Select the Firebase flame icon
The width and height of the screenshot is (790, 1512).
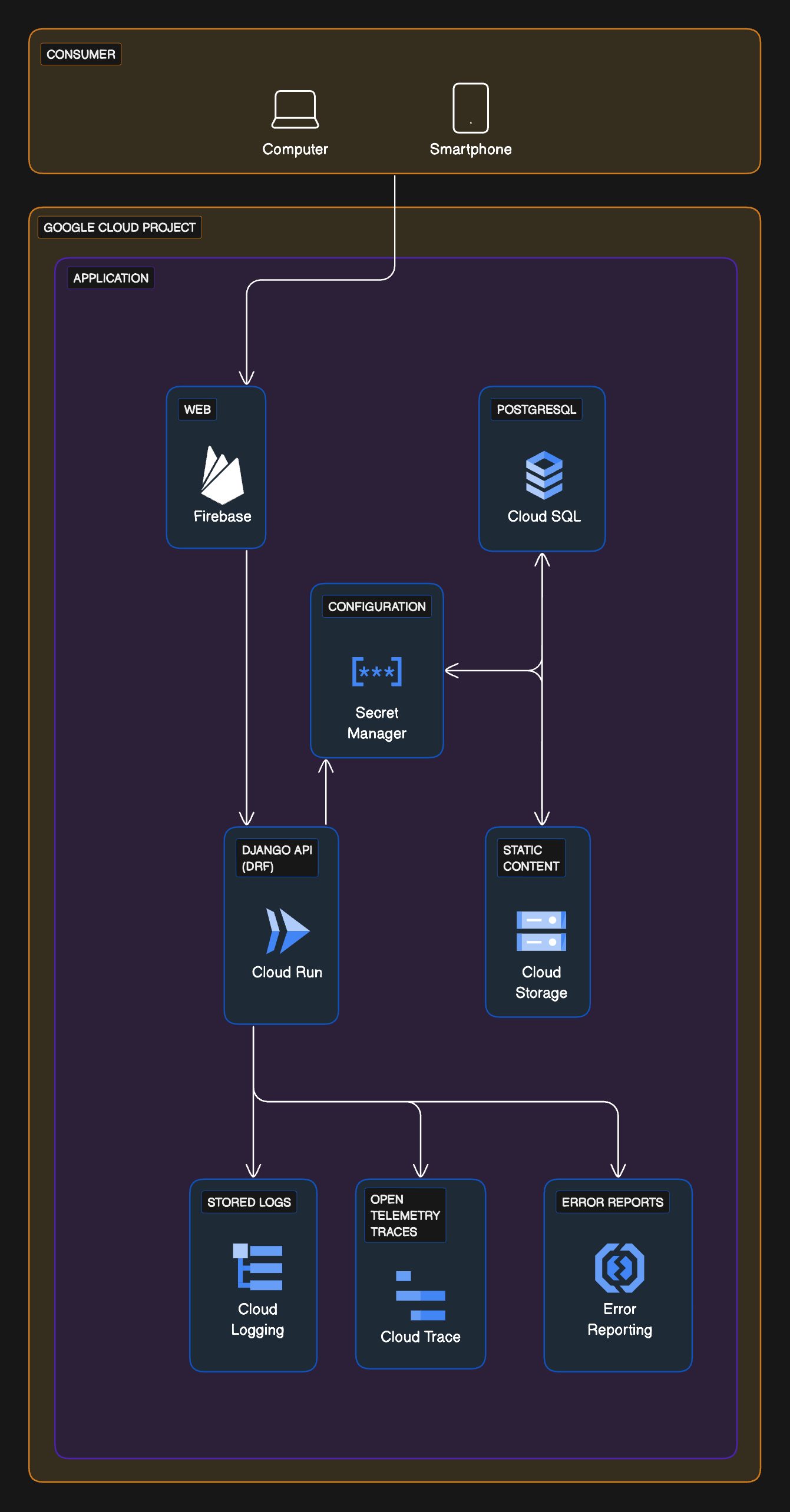click(222, 475)
